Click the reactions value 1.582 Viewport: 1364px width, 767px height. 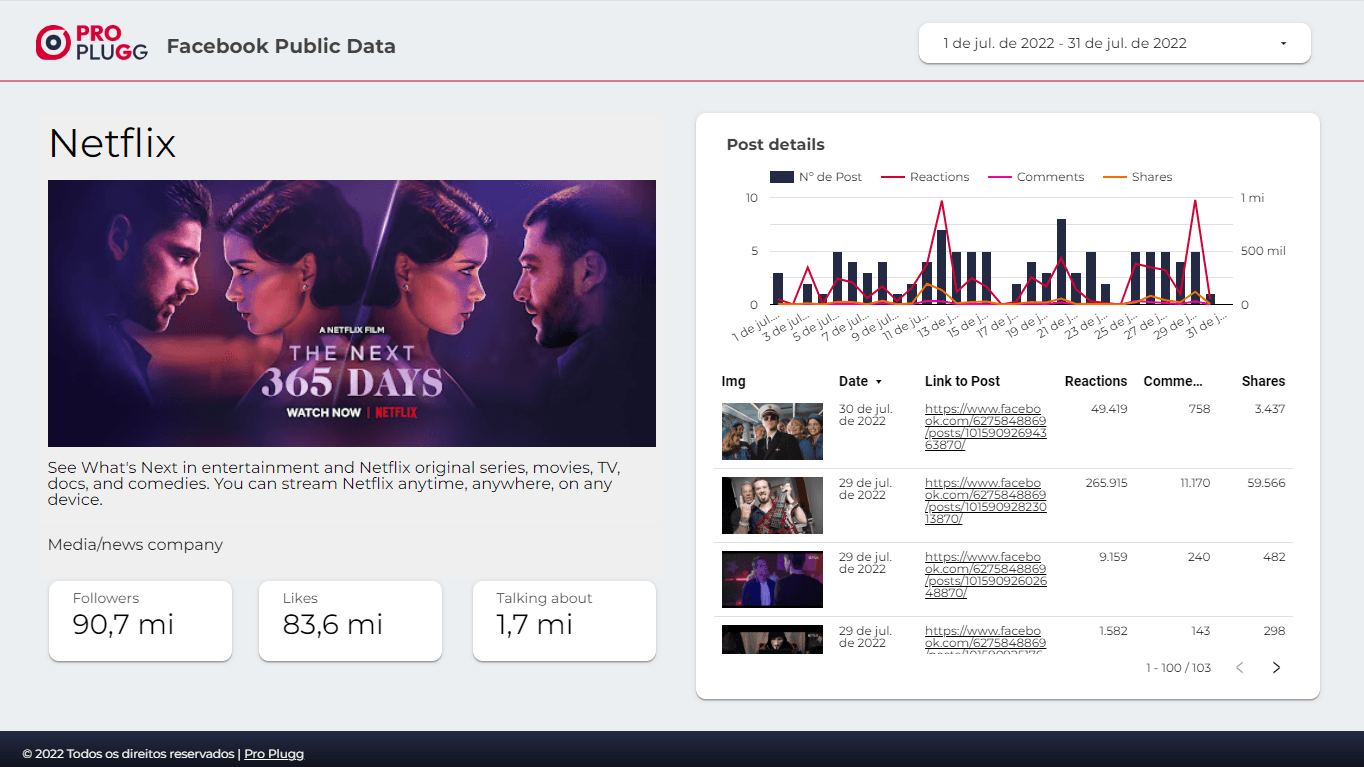(x=1113, y=631)
